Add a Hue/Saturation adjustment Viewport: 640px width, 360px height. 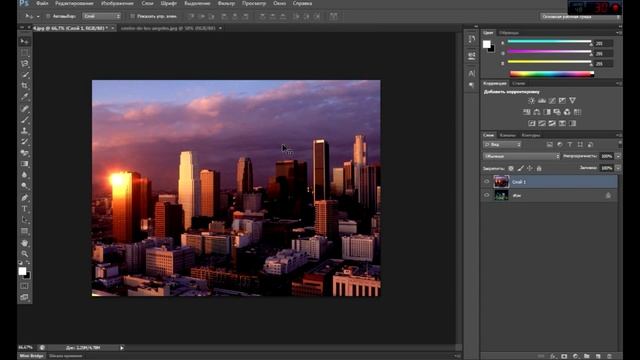click(527, 112)
